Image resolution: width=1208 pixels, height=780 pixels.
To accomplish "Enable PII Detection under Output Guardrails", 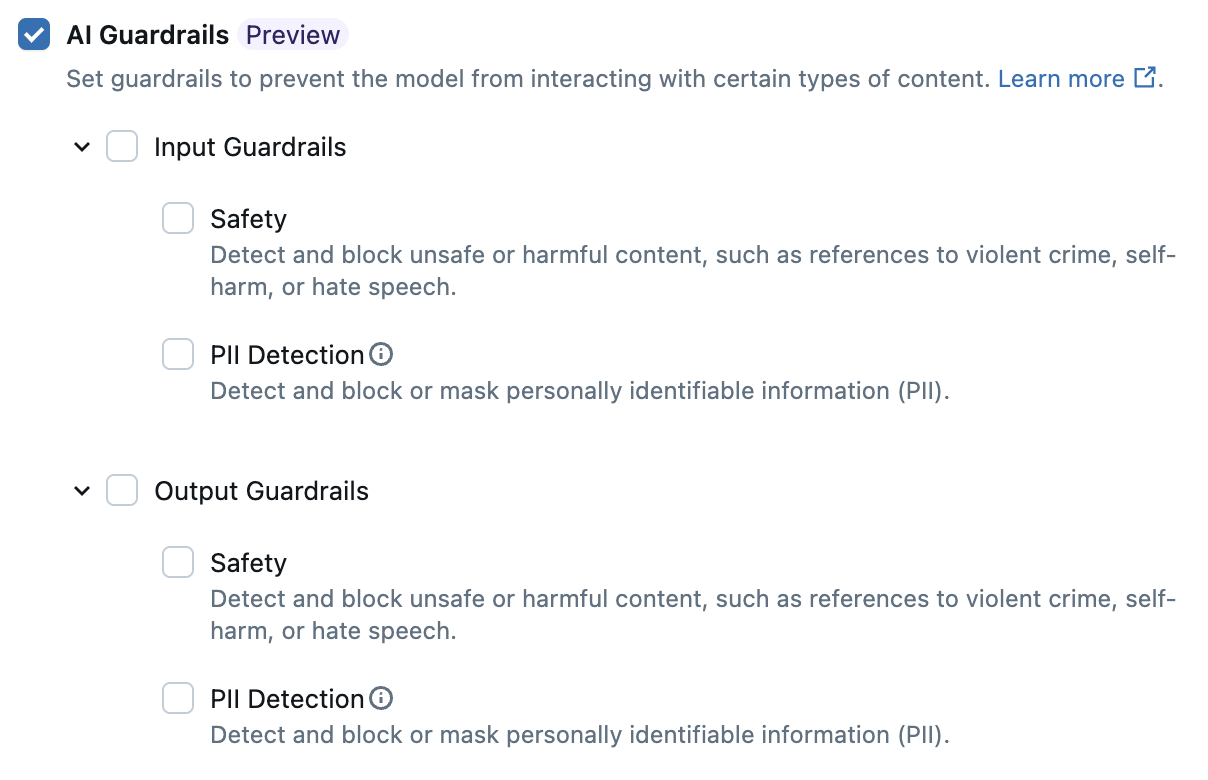I will point(177,697).
